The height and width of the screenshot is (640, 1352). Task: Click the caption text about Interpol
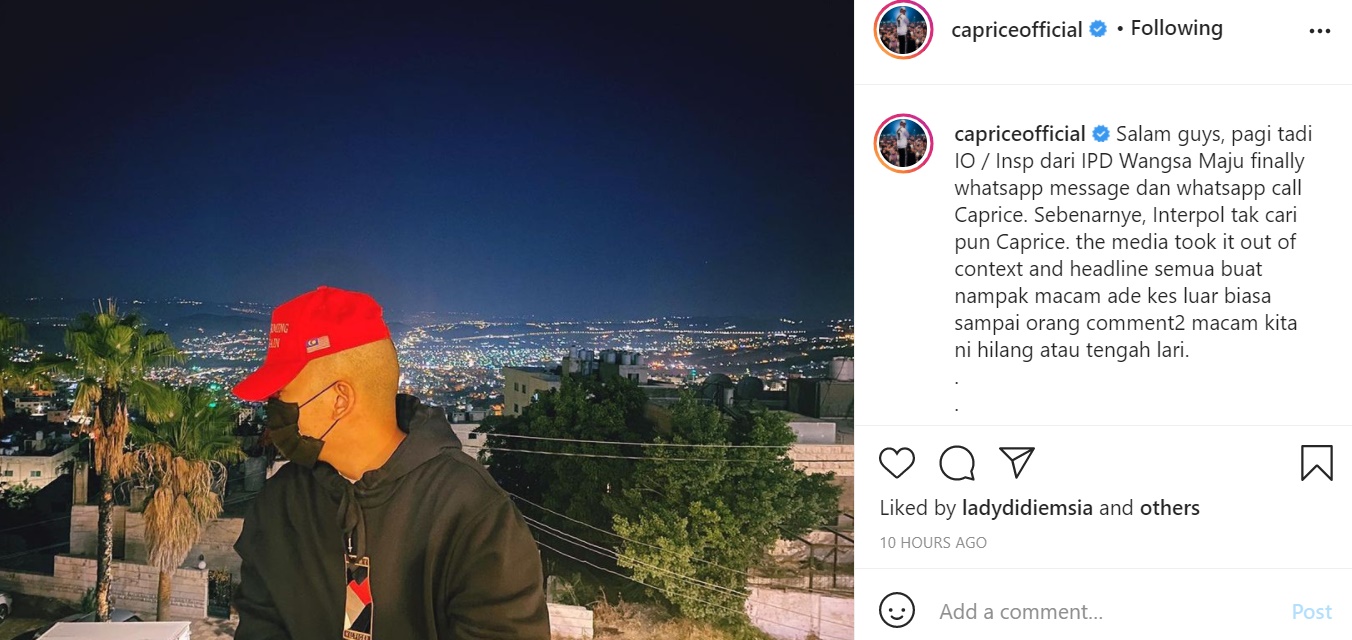coord(1130,242)
